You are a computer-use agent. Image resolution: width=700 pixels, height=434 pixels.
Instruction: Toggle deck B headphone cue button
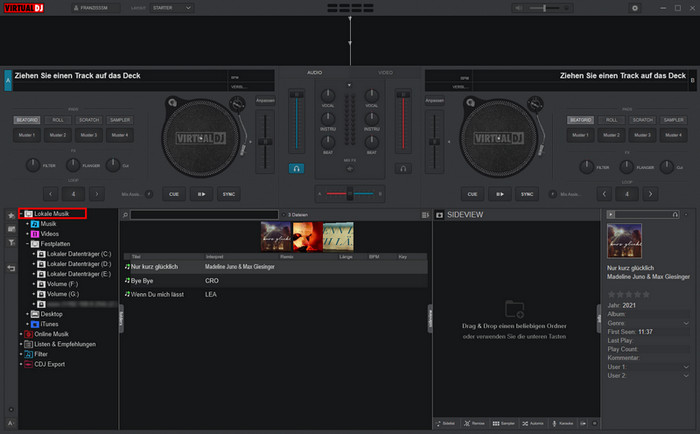tap(403, 168)
